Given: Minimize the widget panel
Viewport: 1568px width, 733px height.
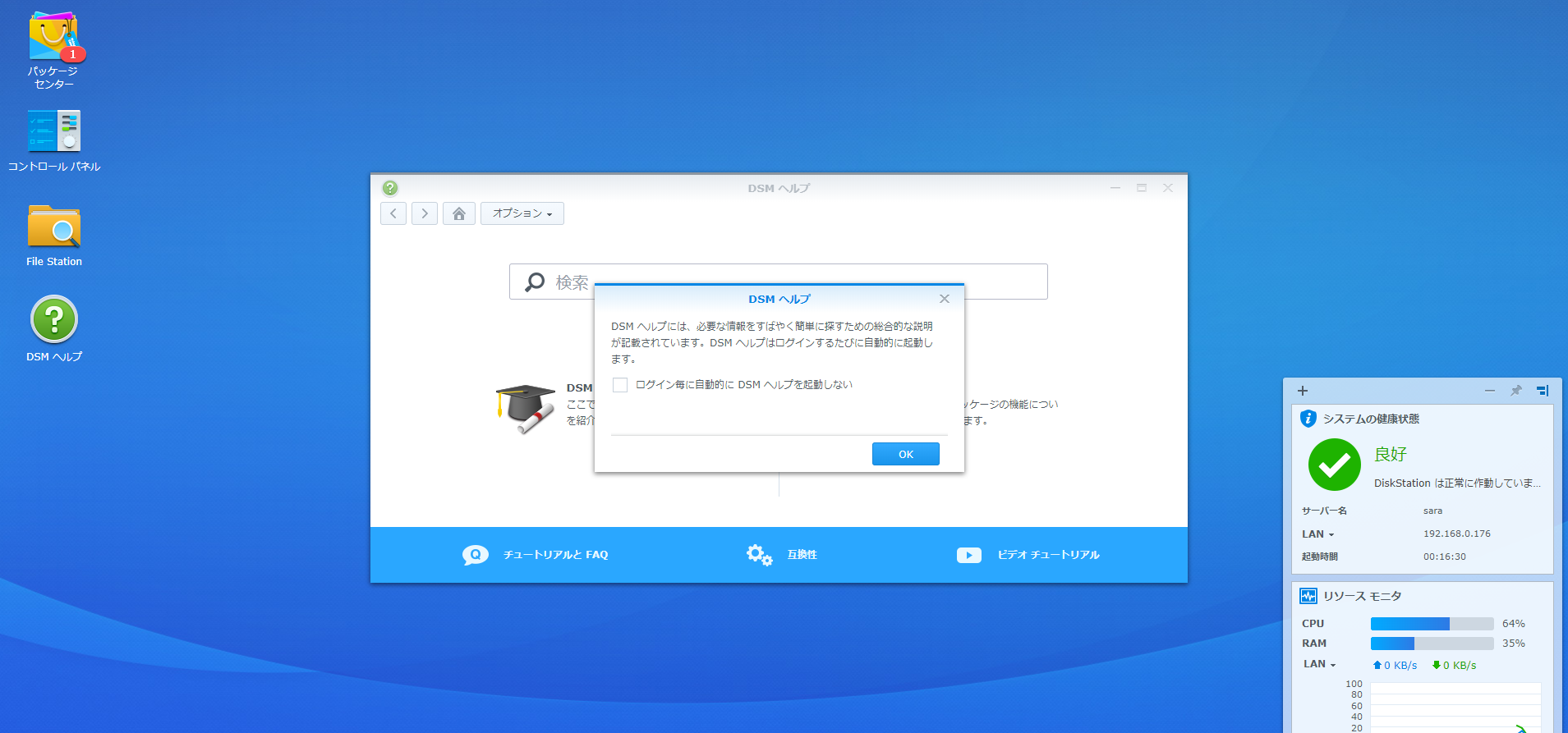Looking at the screenshot, I should (x=1490, y=391).
